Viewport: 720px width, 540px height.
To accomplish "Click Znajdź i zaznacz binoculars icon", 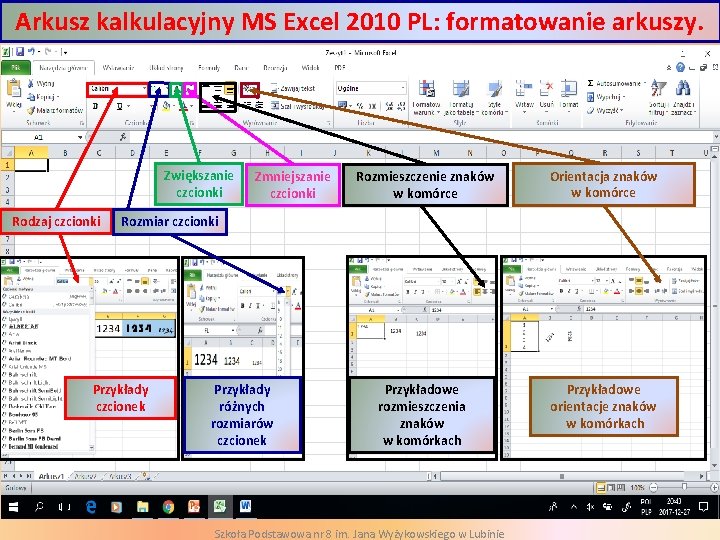I will pos(683,89).
